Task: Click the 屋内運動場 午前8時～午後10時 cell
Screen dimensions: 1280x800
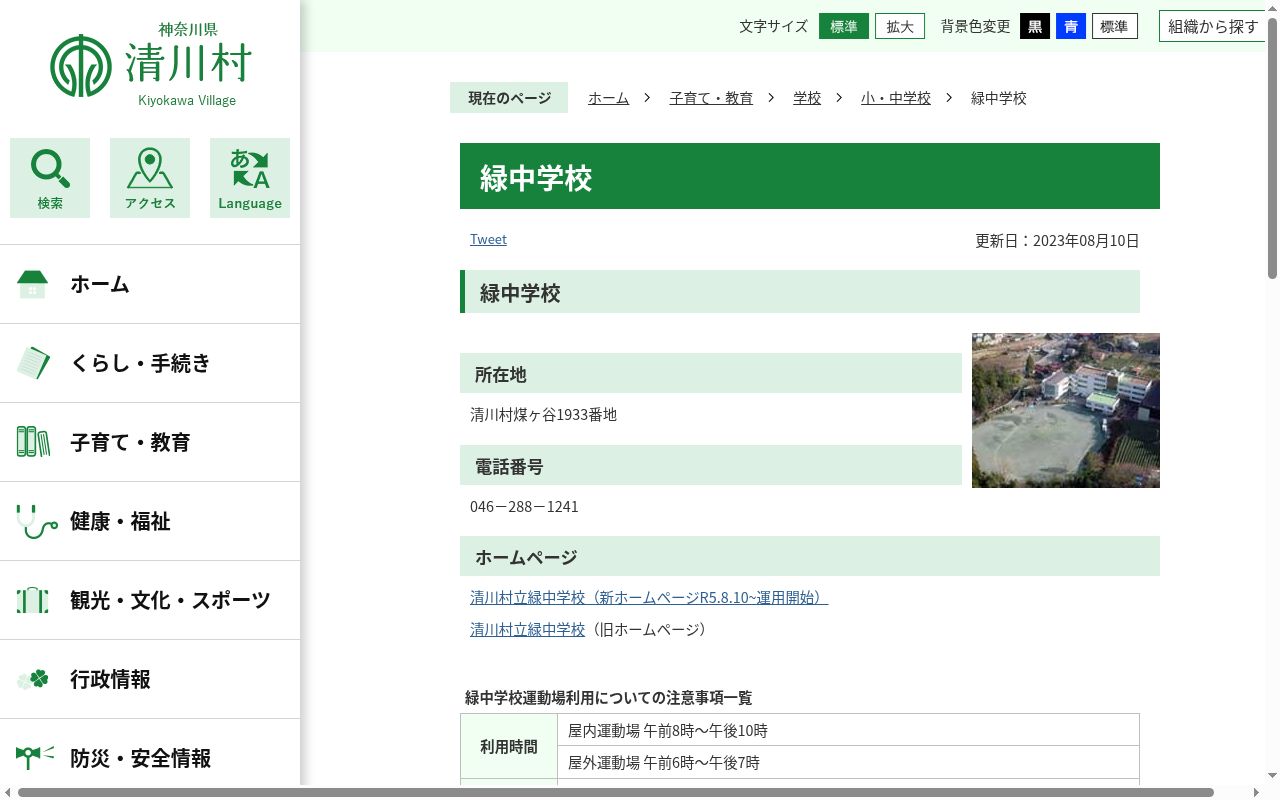Action: [x=848, y=730]
